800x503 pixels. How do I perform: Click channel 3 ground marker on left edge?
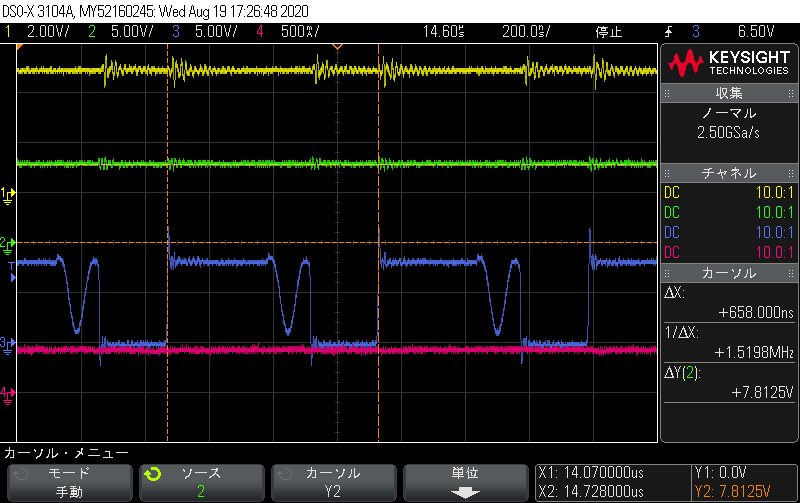pyautogui.click(x=8, y=345)
